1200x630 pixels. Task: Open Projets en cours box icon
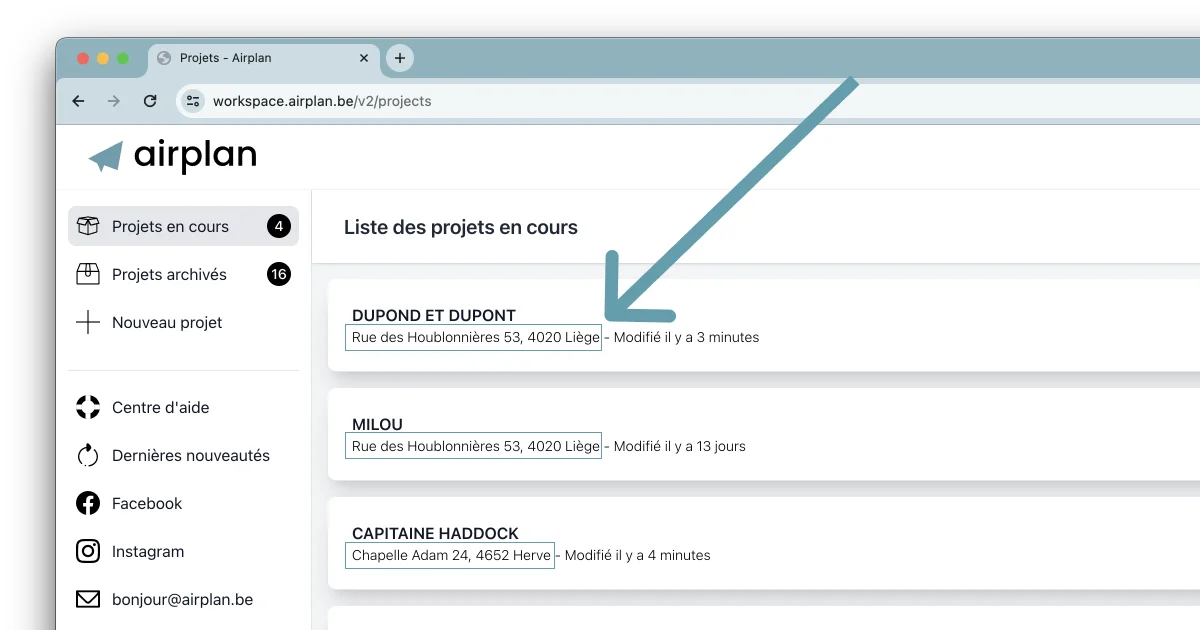pyautogui.click(x=88, y=227)
